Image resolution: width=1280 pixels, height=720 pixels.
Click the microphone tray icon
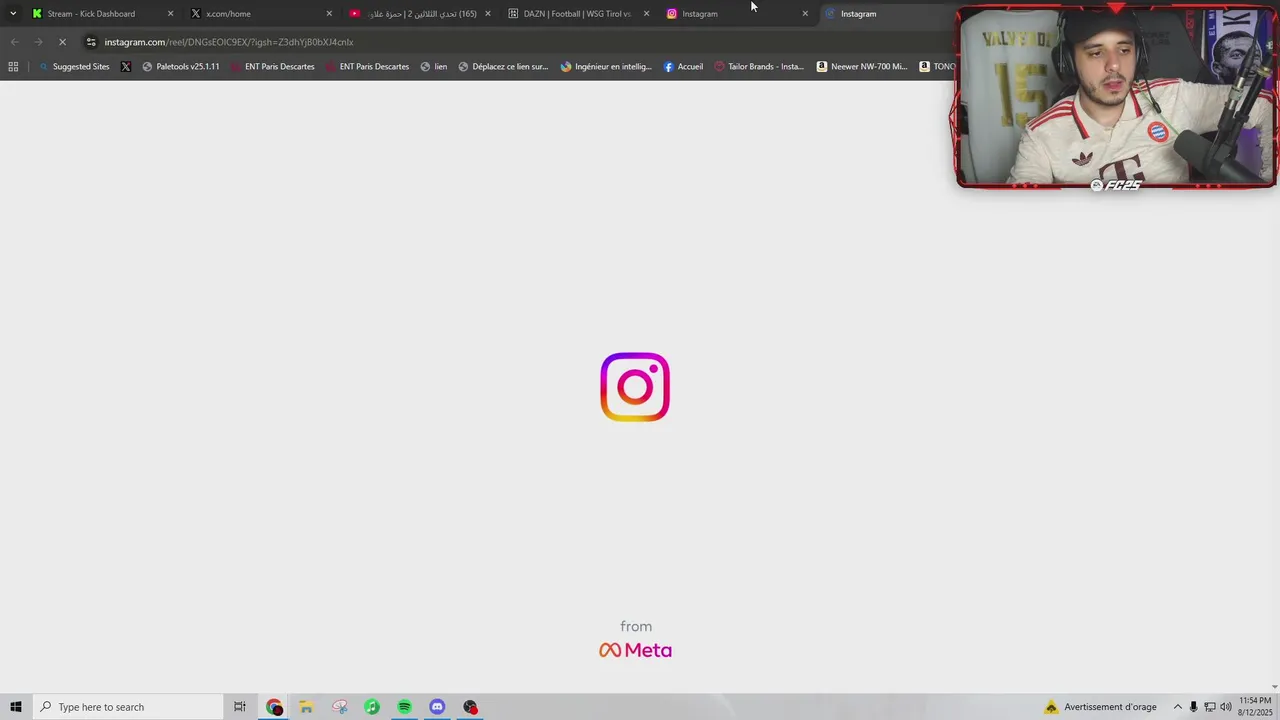1193,707
